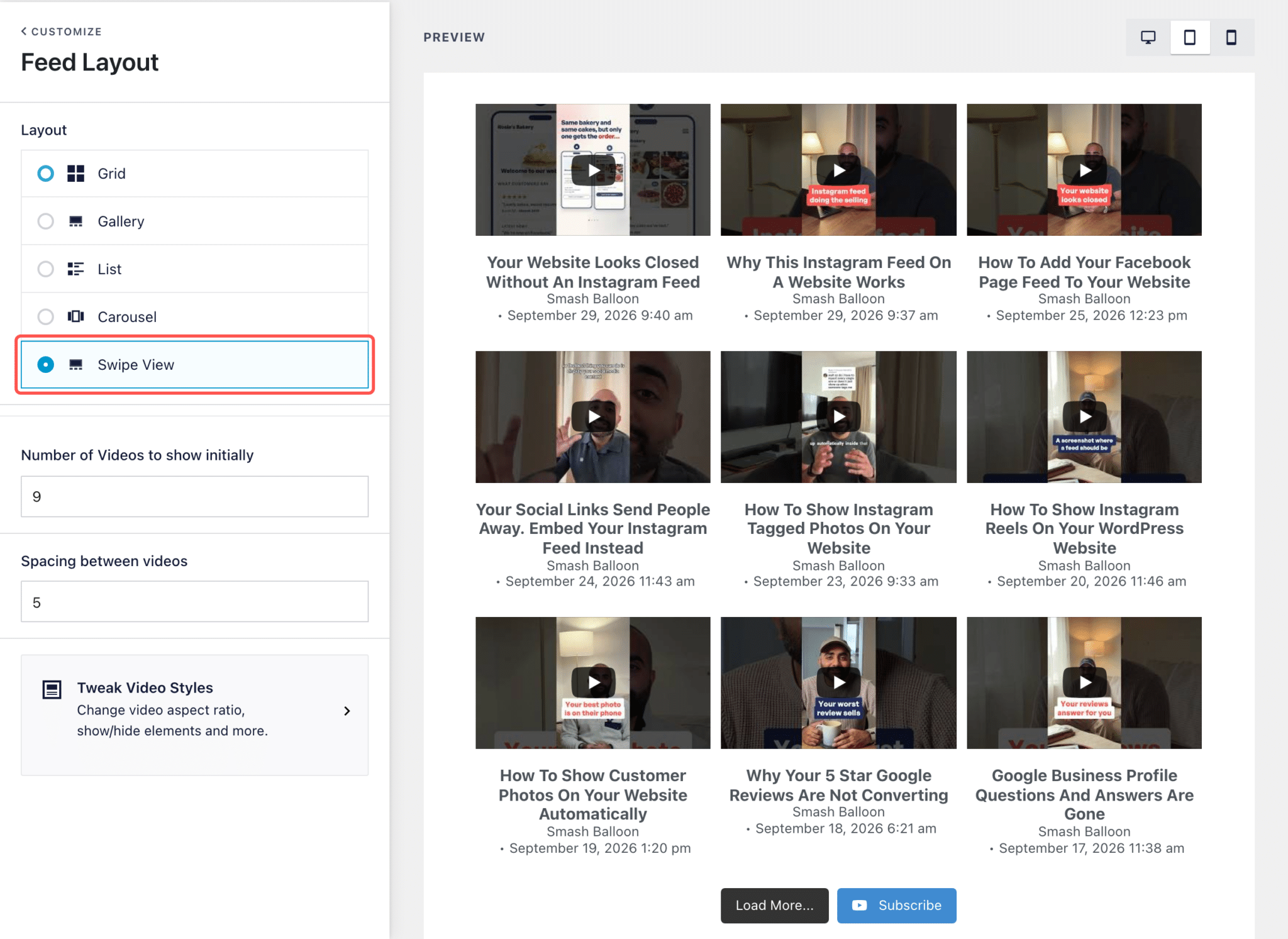This screenshot has height=939, width=1288.
Task: Click the 'Carousel' layout label
Action: click(x=127, y=316)
